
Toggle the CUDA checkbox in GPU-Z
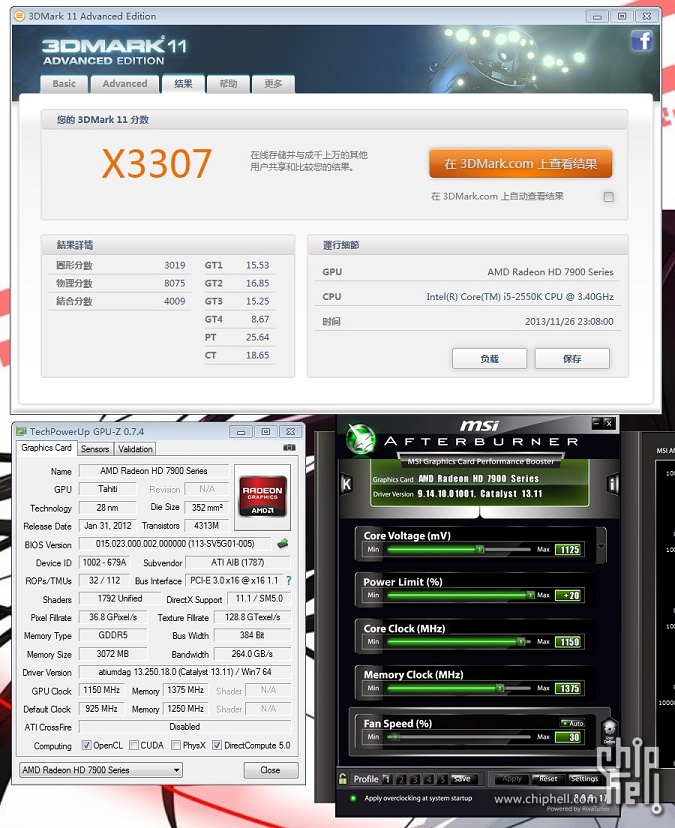pyautogui.click(x=134, y=745)
